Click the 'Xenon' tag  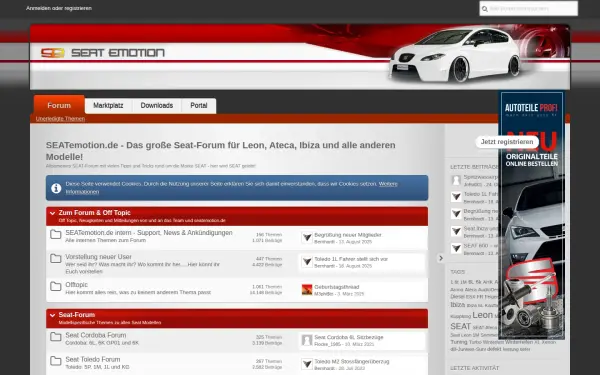coord(549,342)
